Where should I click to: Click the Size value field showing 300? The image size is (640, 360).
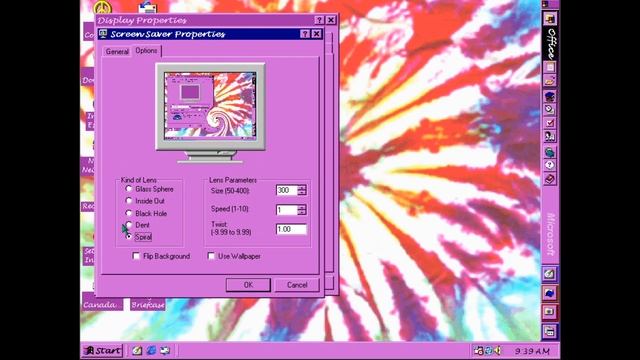coord(287,190)
